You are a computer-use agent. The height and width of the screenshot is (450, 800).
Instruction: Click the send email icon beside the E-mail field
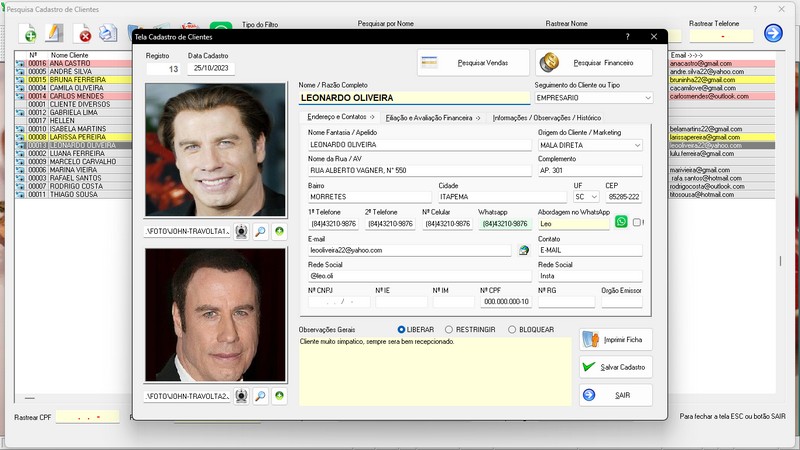click(x=523, y=250)
